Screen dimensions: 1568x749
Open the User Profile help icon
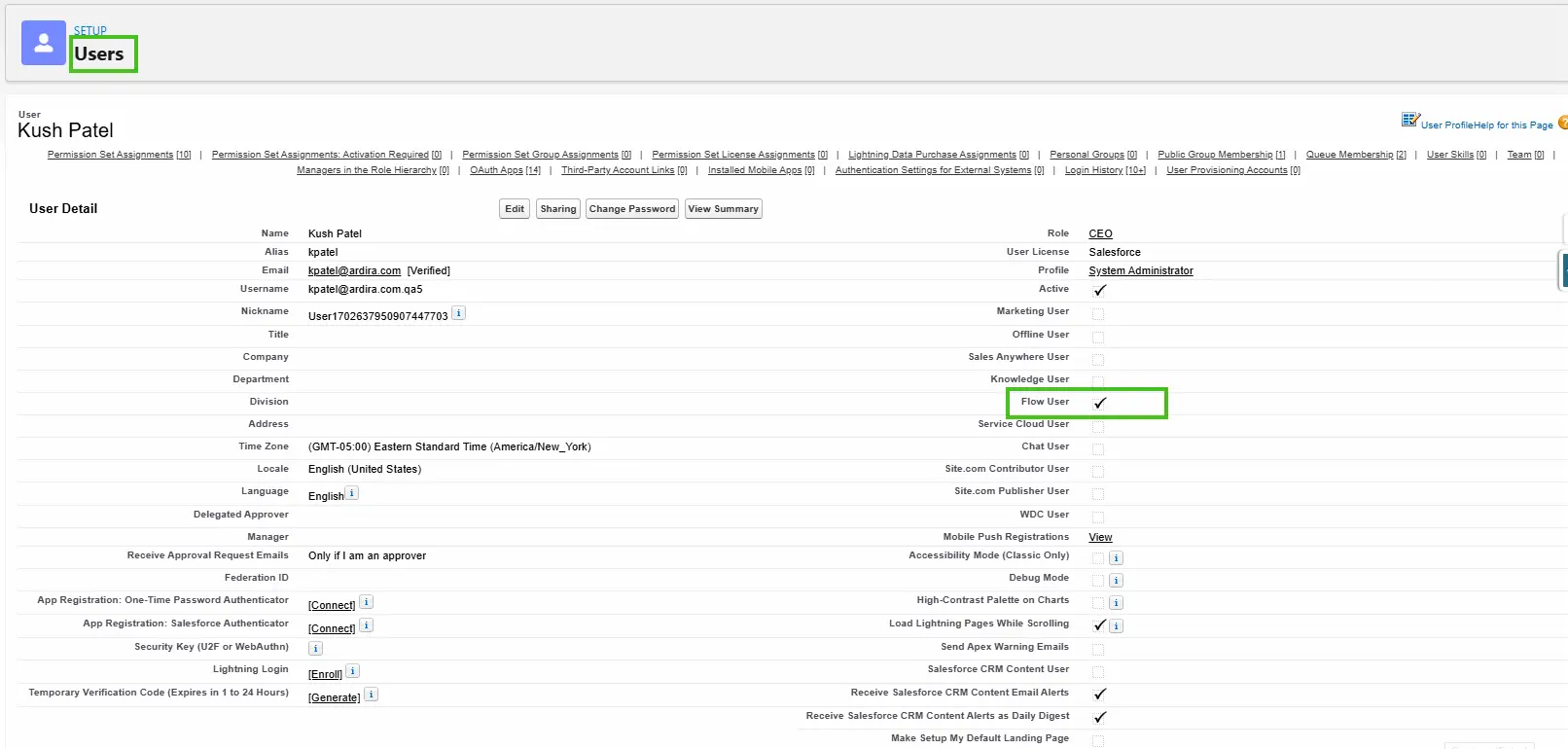click(x=1410, y=120)
